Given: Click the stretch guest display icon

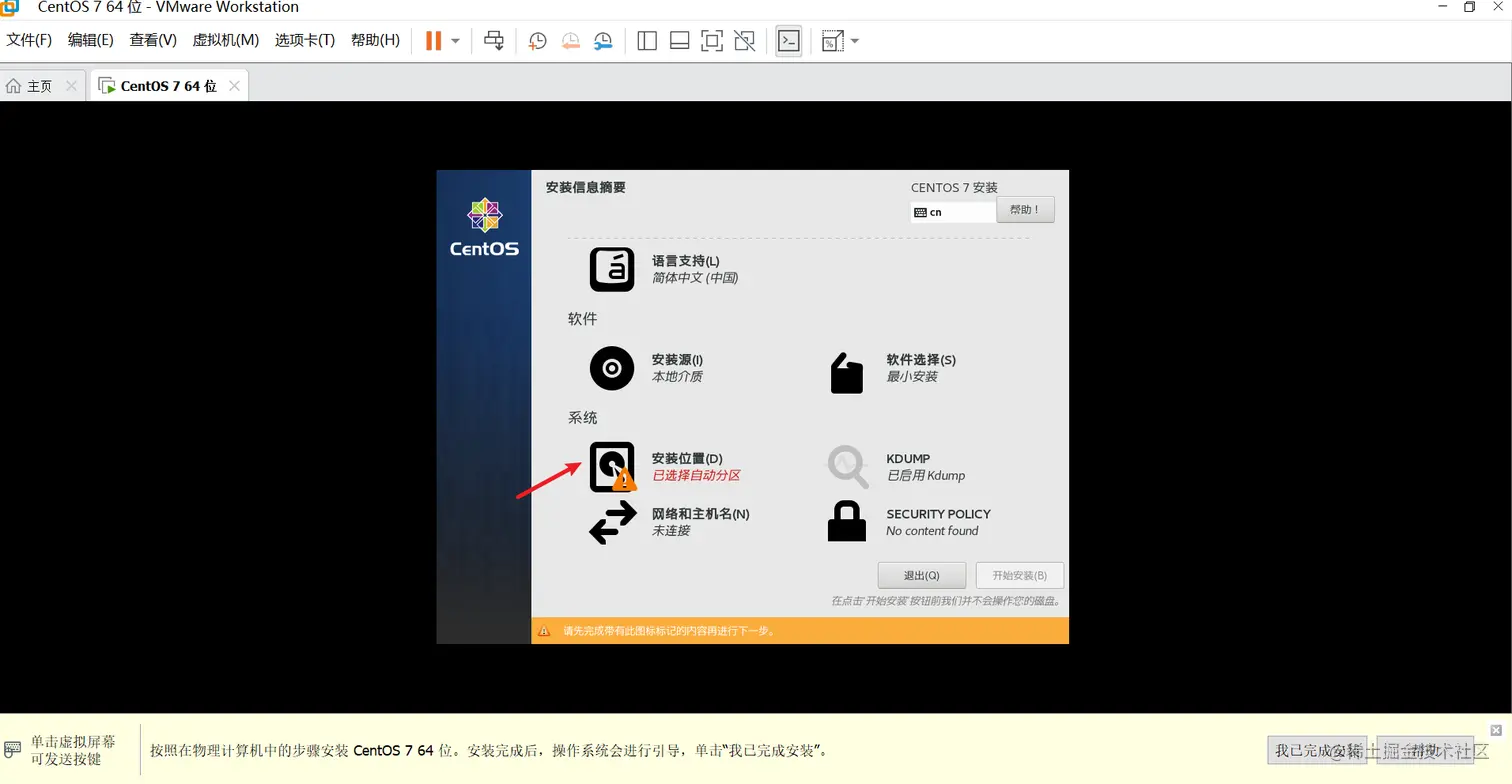Looking at the screenshot, I should pos(832,41).
